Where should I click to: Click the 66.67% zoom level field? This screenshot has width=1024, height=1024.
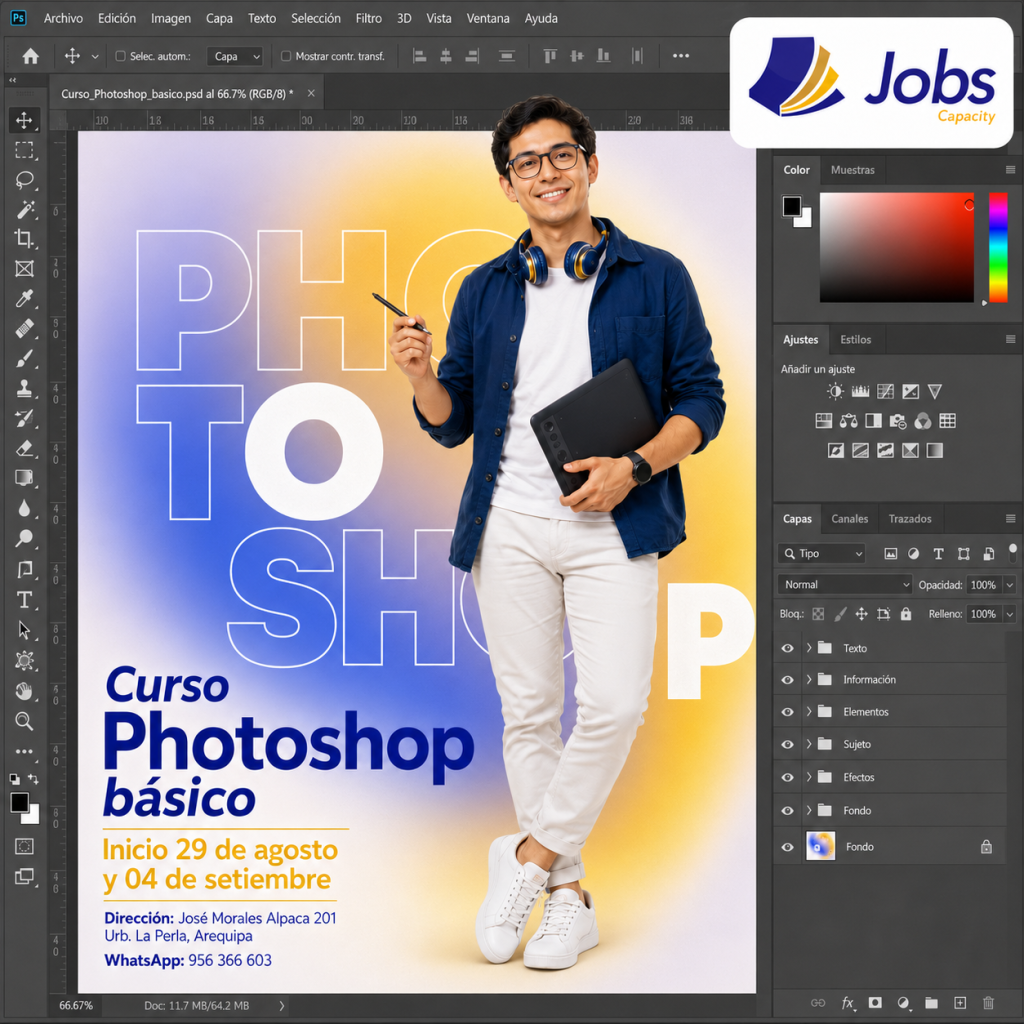(x=76, y=1006)
